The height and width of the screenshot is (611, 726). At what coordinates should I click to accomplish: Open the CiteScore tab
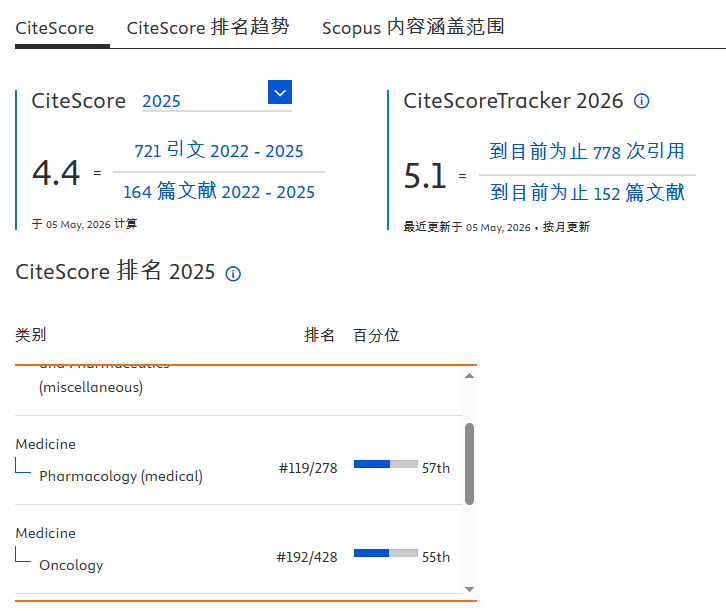(55, 28)
